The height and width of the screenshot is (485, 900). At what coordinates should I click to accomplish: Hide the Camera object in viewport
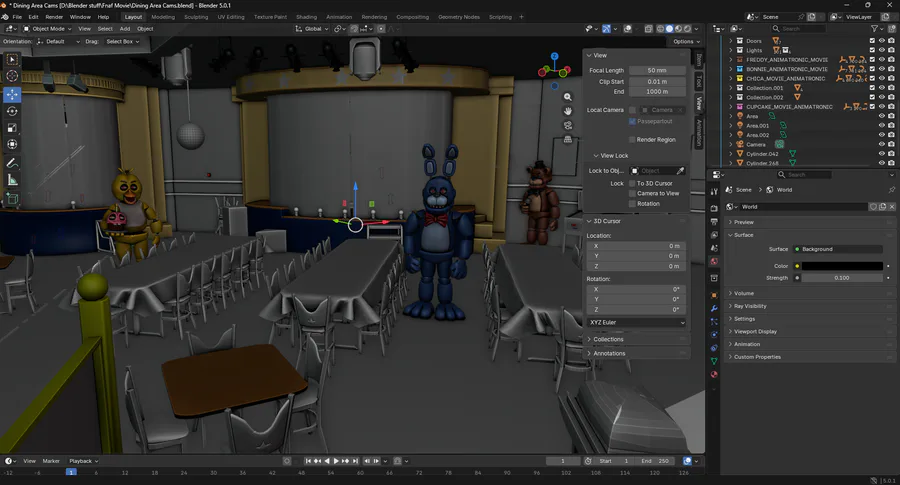pyautogui.click(x=882, y=145)
